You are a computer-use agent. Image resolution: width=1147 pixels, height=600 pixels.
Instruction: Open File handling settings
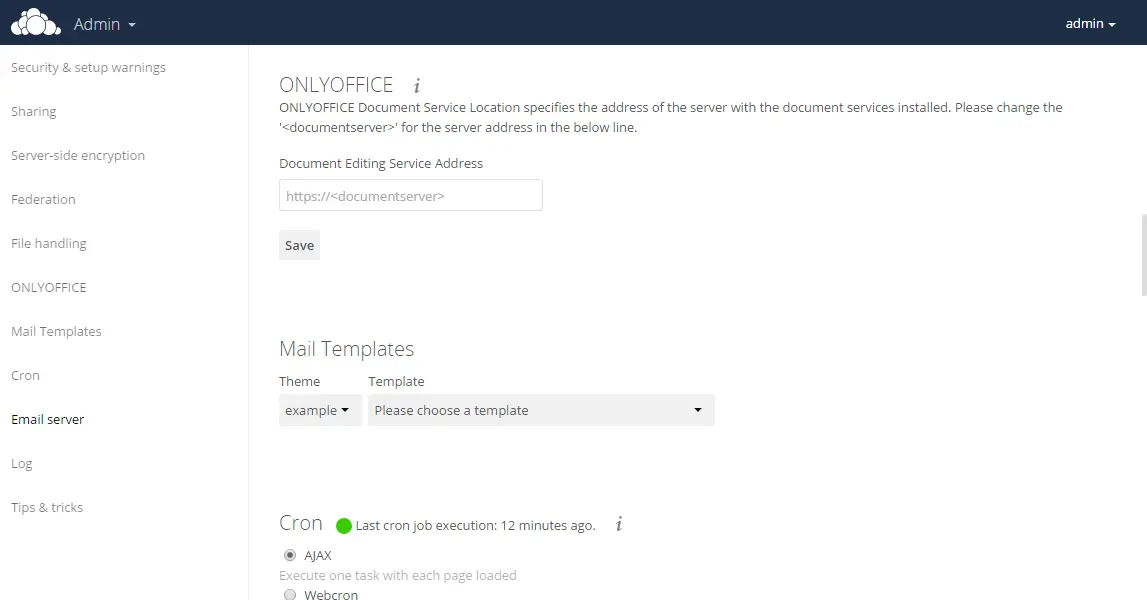pyautogui.click(x=48, y=243)
